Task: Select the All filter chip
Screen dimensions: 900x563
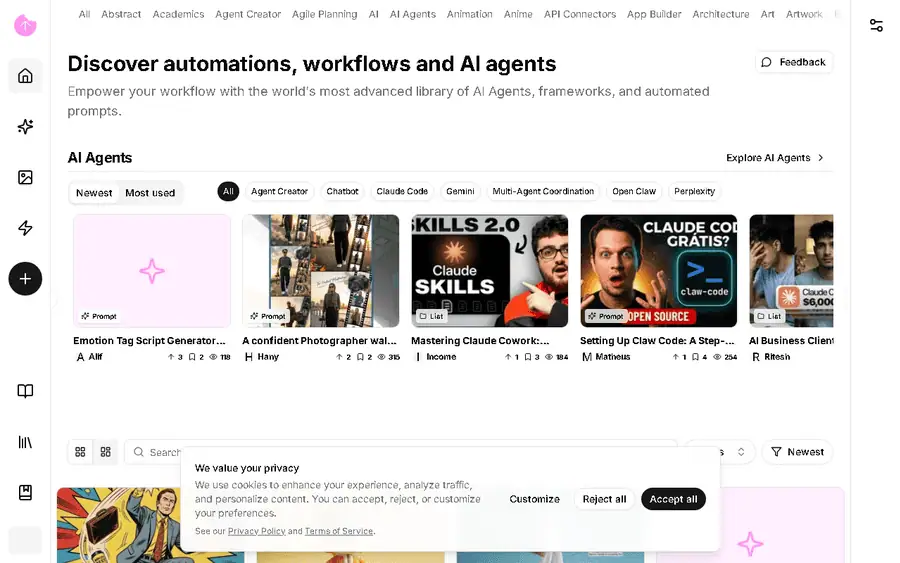Action: (x=228, y=191)
